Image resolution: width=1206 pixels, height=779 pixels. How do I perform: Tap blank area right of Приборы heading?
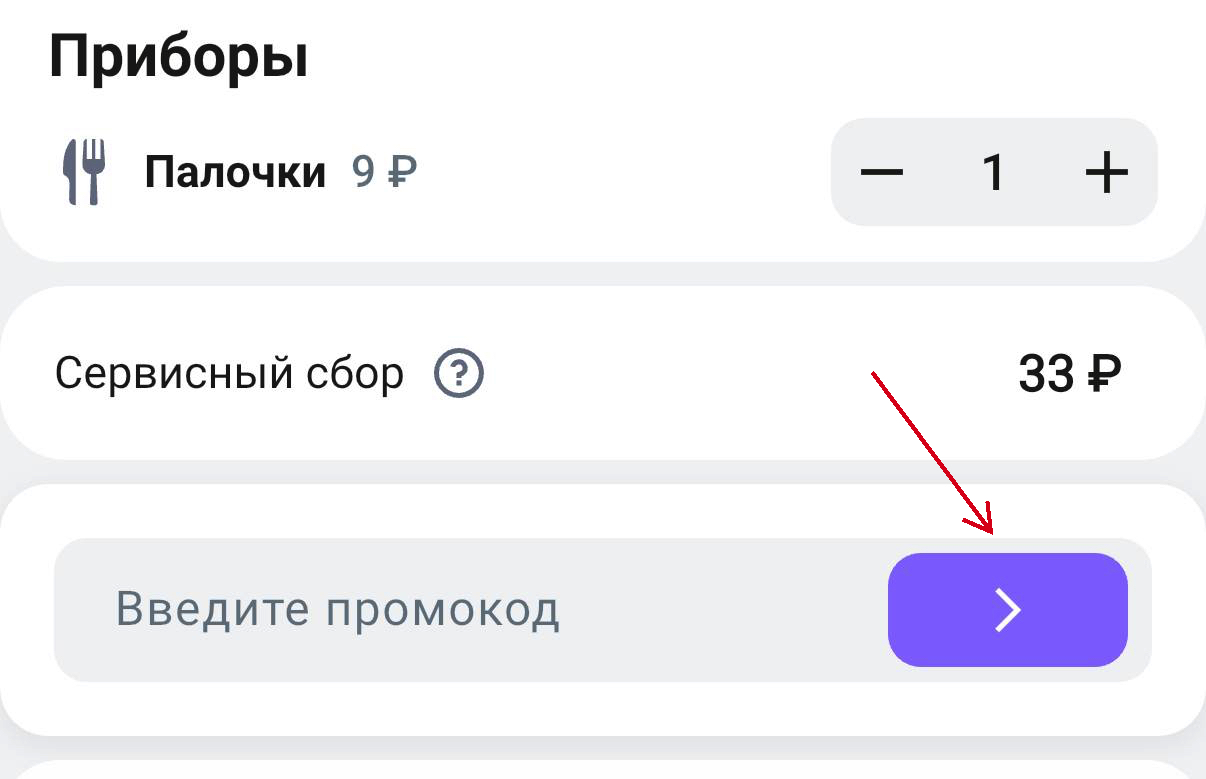coord(700,58)
